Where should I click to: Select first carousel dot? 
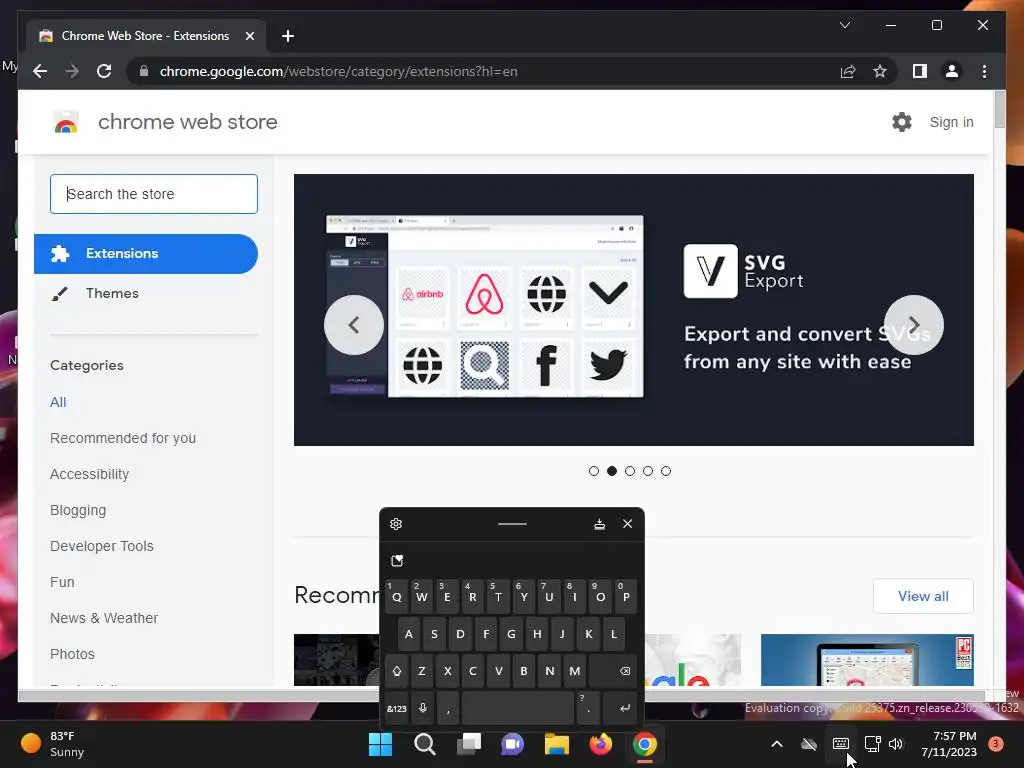tap(594, 471)
